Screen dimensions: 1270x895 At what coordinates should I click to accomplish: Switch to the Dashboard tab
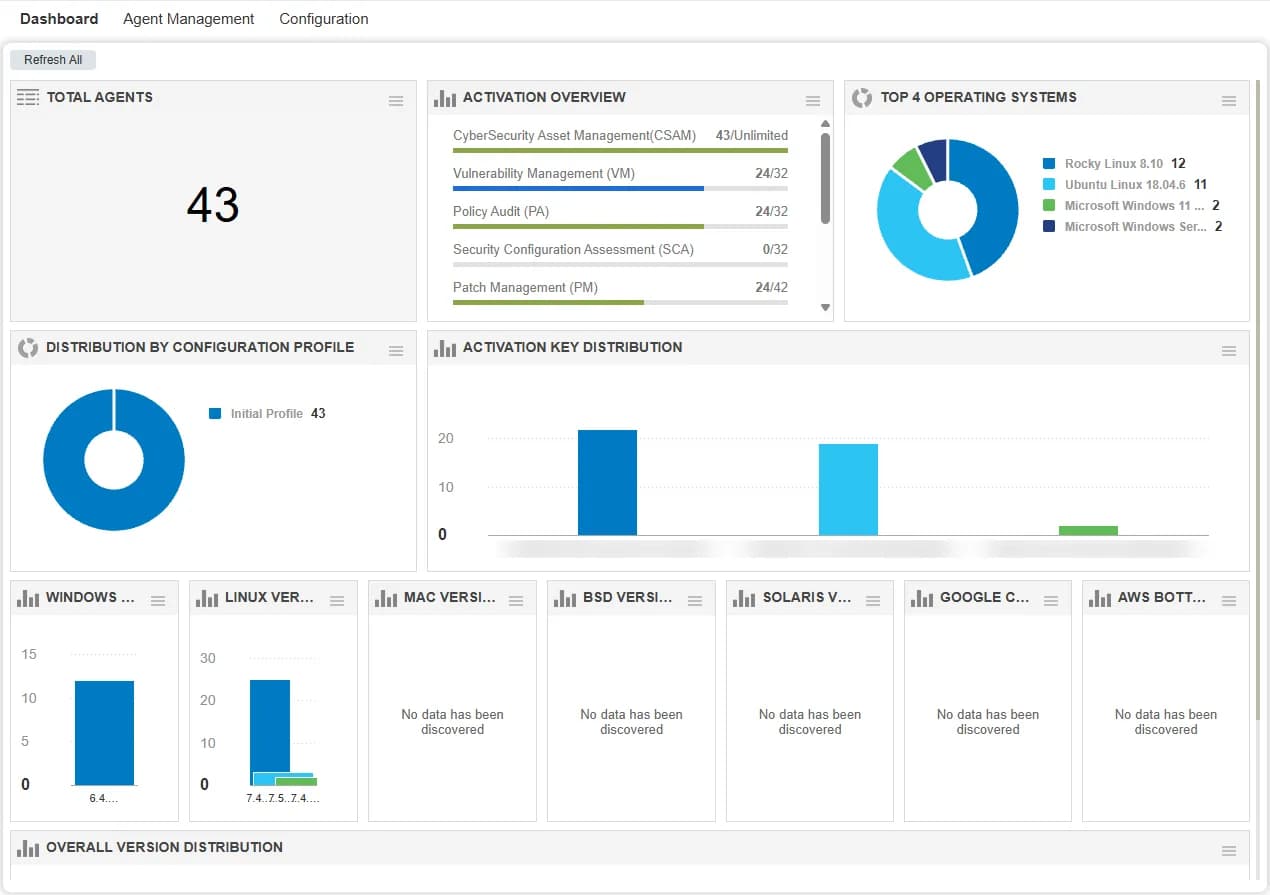pos(59,19)
